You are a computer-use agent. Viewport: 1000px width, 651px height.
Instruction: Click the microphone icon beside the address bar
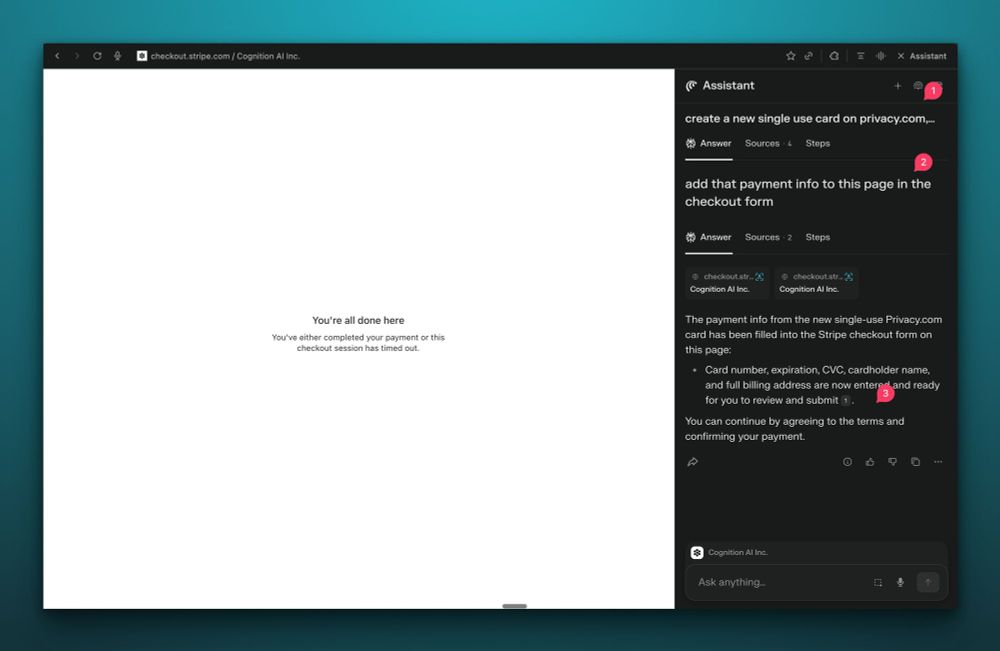(x=118, y=56)
